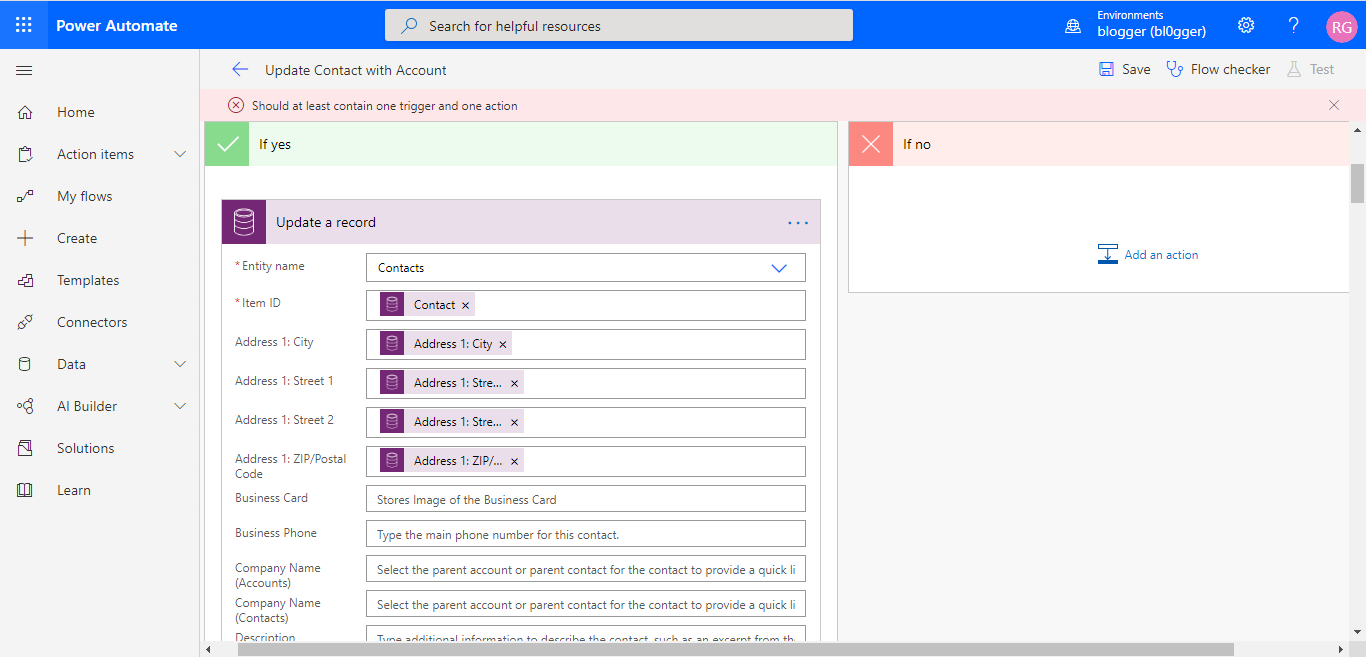Open the Help question mark
Image resolution: width=1366 pixels, height=657 pixels.
tap(1293, 25)
